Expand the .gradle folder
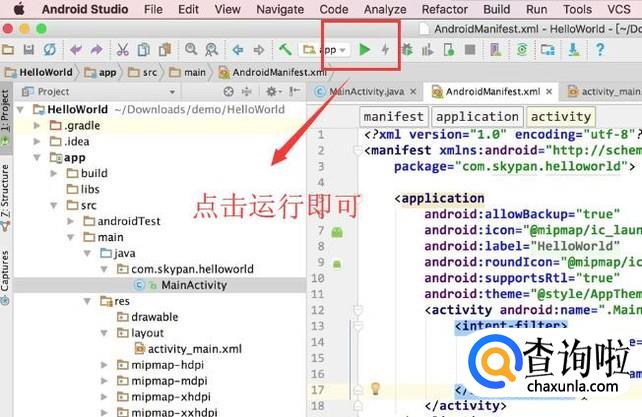Screen dimensions: 642x417 (x=37, y=126)
